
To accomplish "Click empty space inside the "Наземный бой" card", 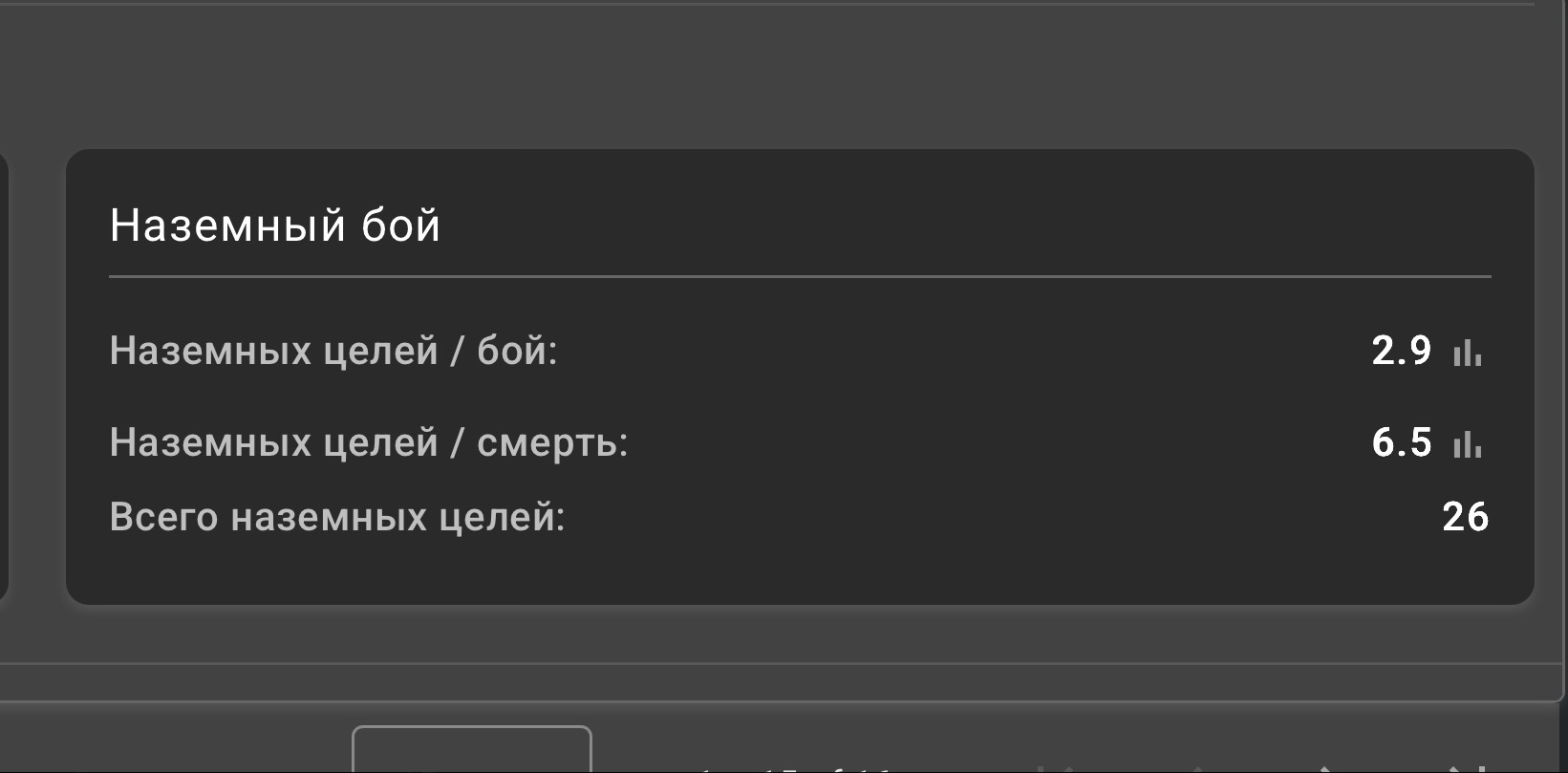I will pos(956,564).
